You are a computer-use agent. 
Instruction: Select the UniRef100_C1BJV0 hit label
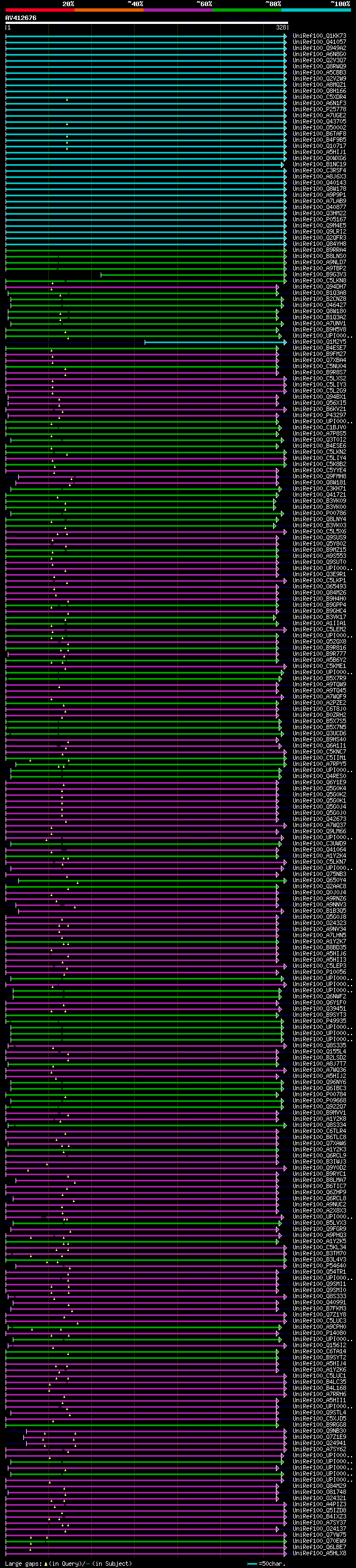tap(319, 427)
